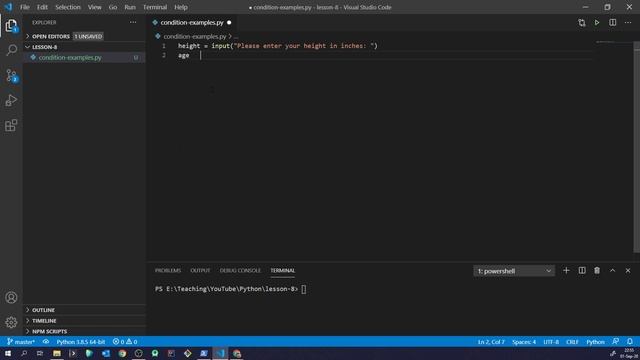Click the unsaved dot on the editor tab
Screen dimensions: 640x360
229,22
